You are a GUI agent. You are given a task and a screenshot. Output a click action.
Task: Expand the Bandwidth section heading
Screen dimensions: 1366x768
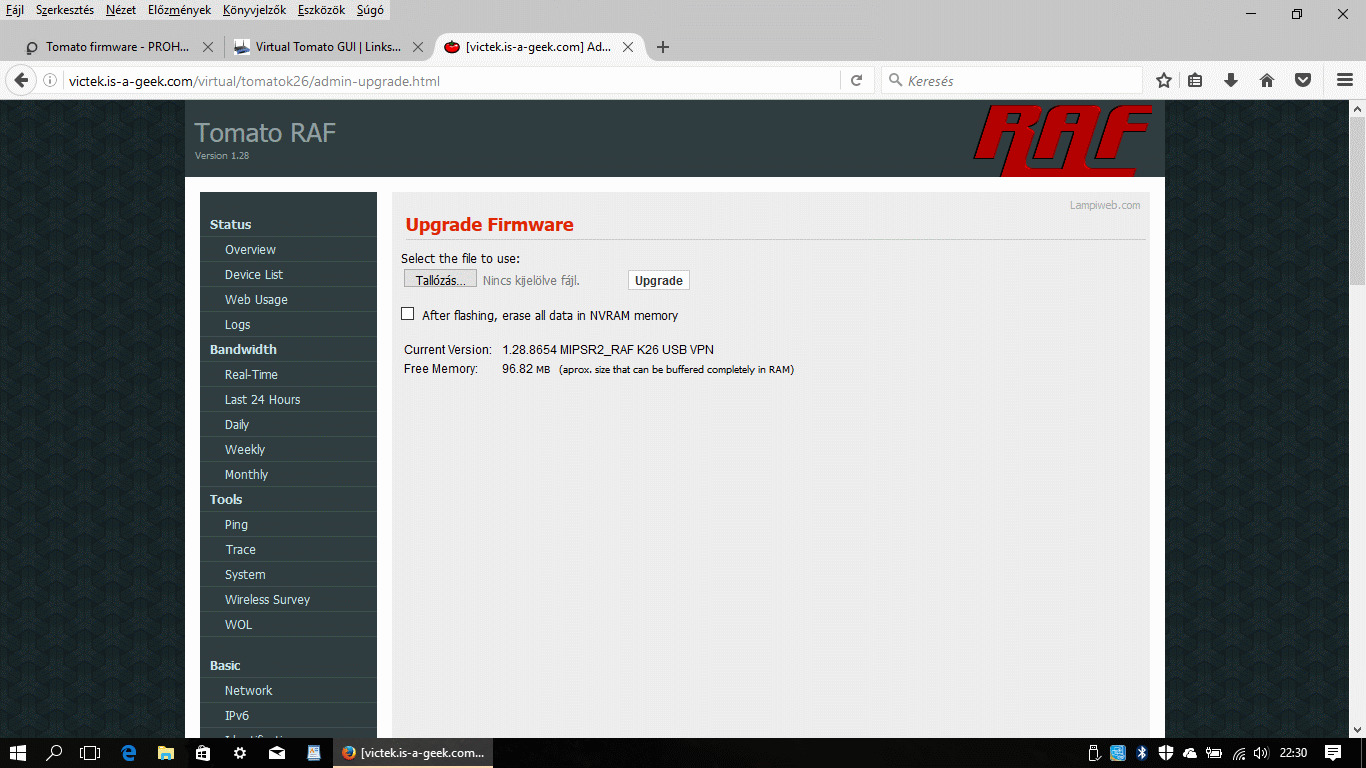tap(243, 350)
